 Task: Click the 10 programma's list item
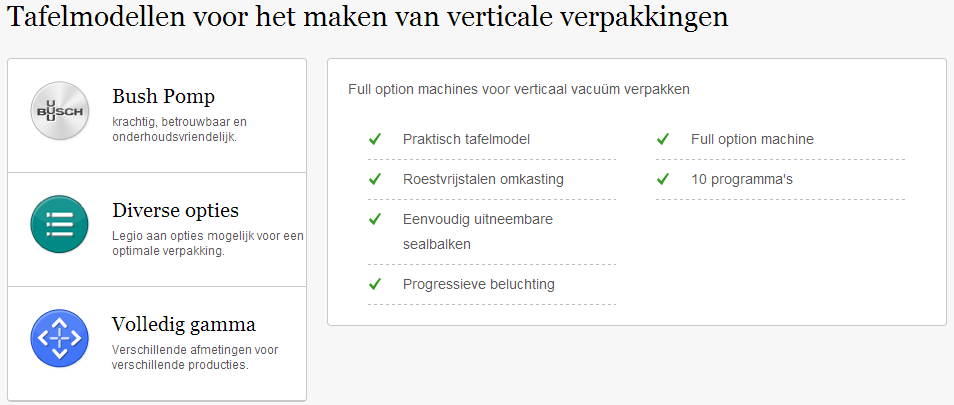[781, 179]
